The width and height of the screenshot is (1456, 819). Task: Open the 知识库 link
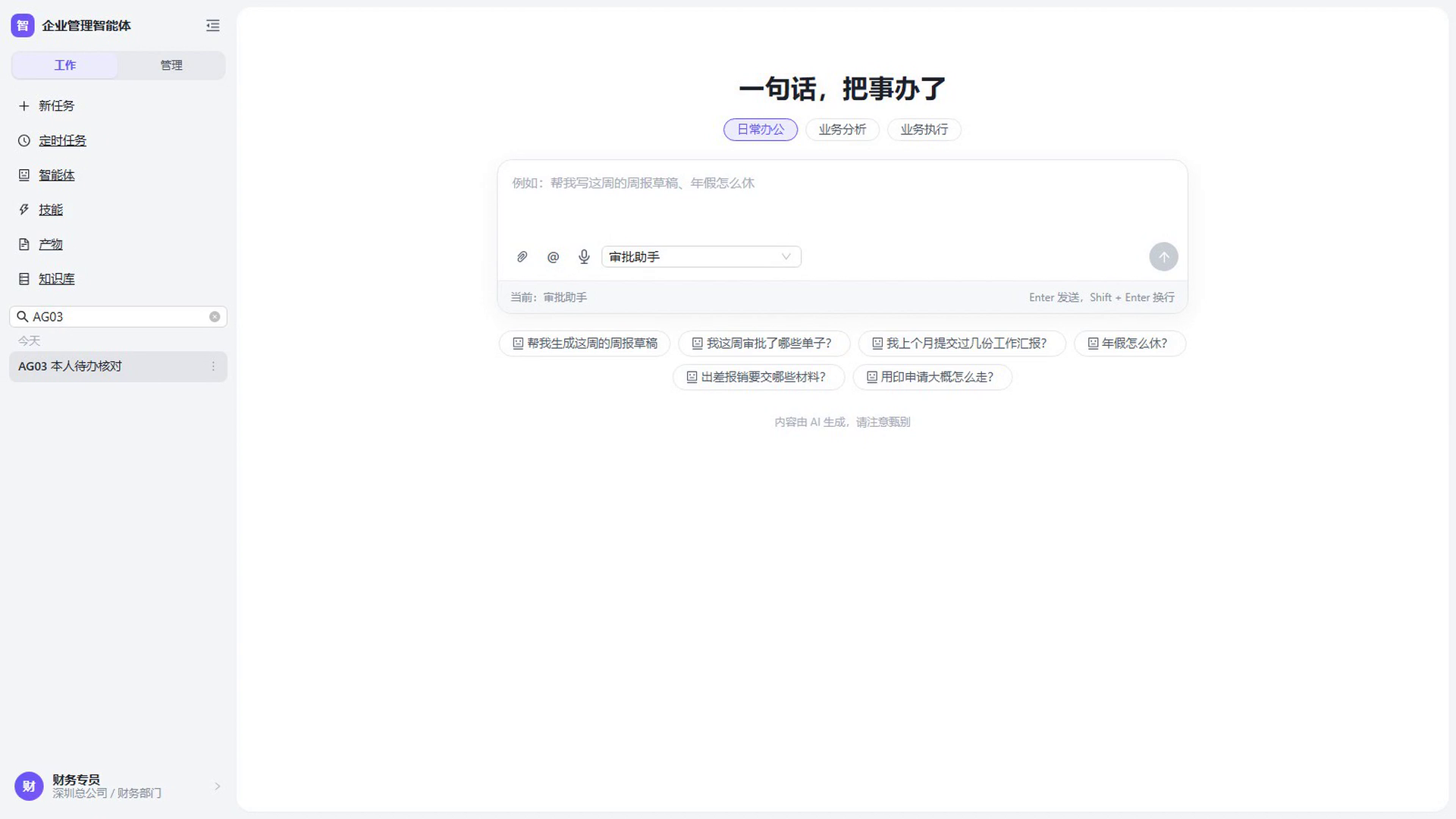(x=57, y=279)
